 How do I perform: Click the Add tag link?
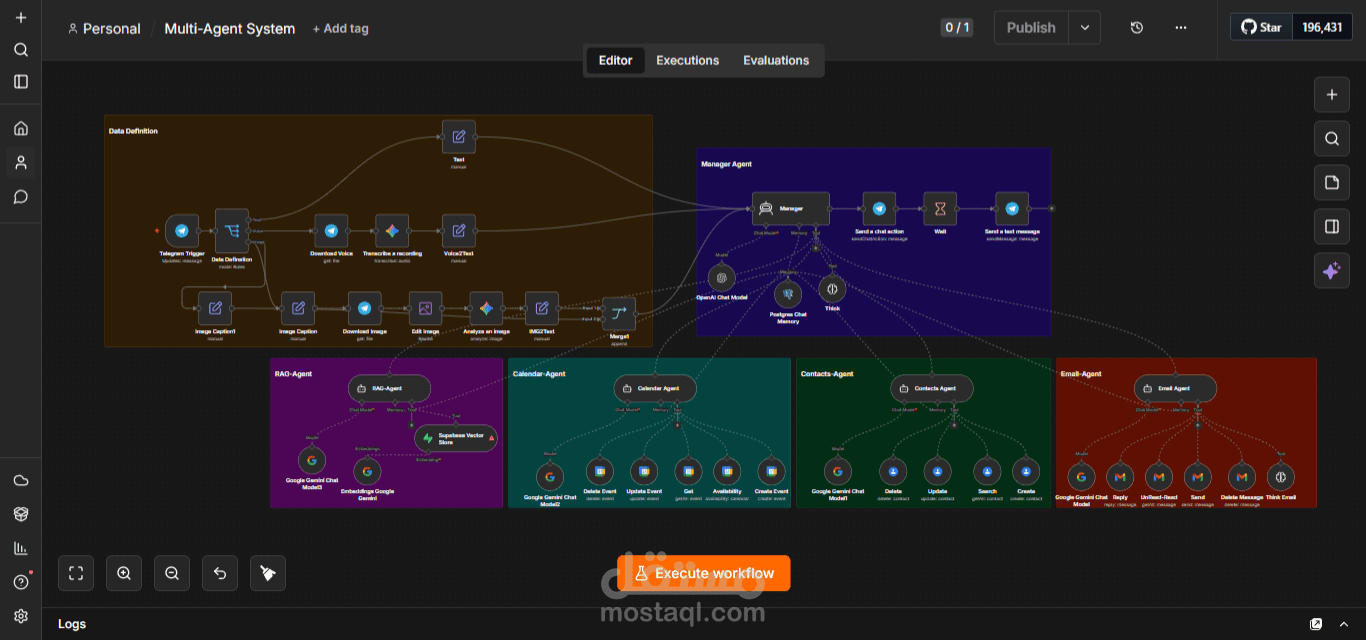click(340, 28)
